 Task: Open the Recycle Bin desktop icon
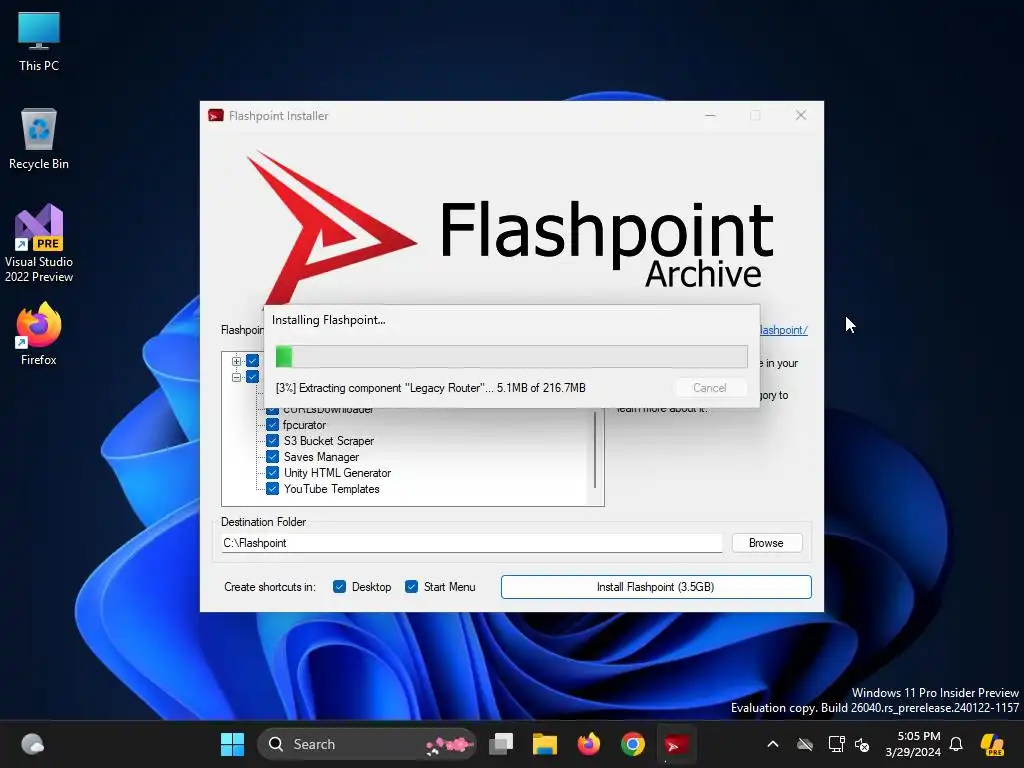click(x=39, y=139)
